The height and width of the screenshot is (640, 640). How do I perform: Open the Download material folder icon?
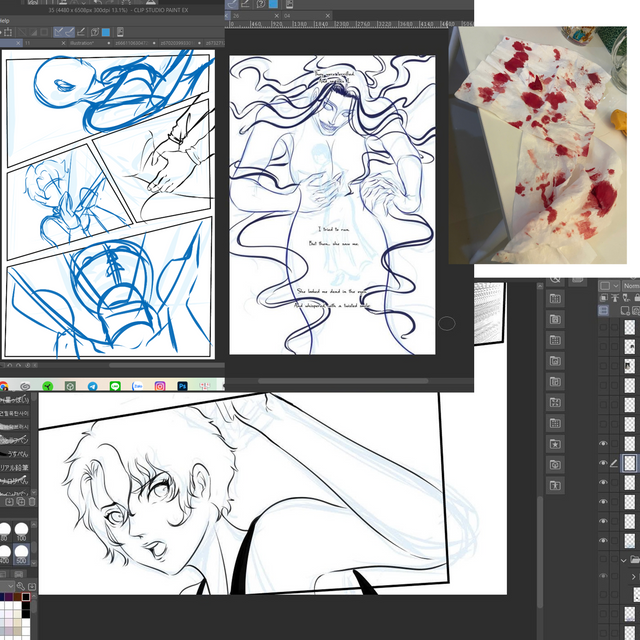555,464
